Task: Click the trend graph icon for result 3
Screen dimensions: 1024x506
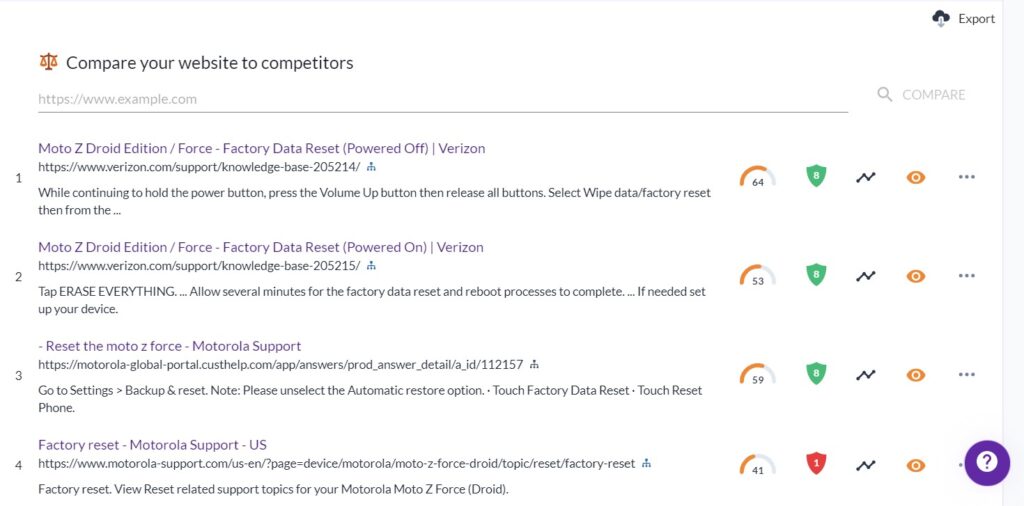Action: point(866,375)
